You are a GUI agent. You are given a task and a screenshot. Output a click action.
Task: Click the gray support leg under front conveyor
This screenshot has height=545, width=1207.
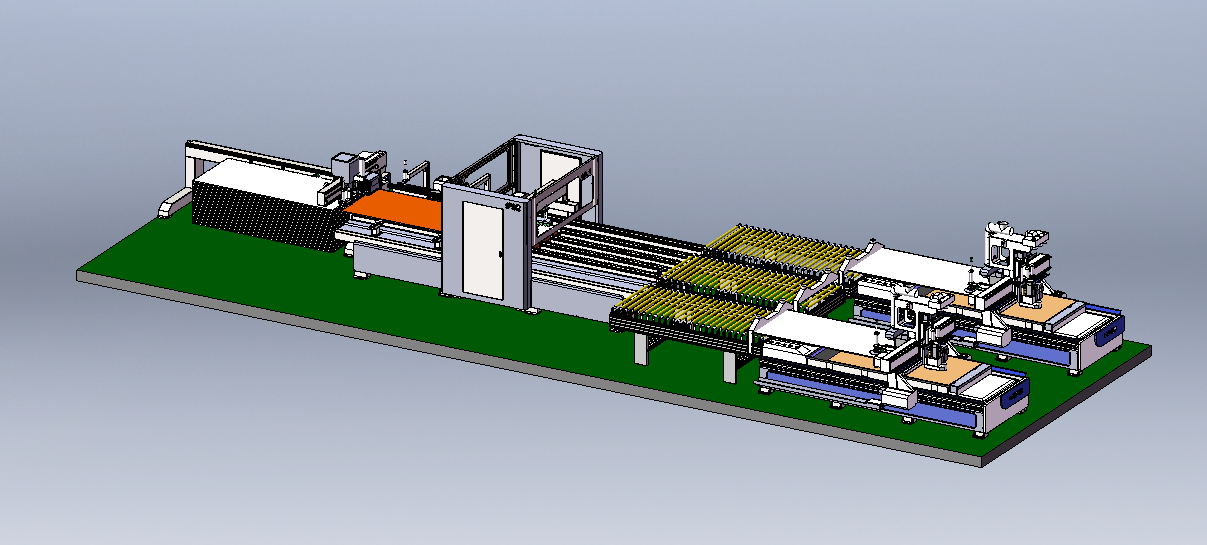tap(640, 346)
